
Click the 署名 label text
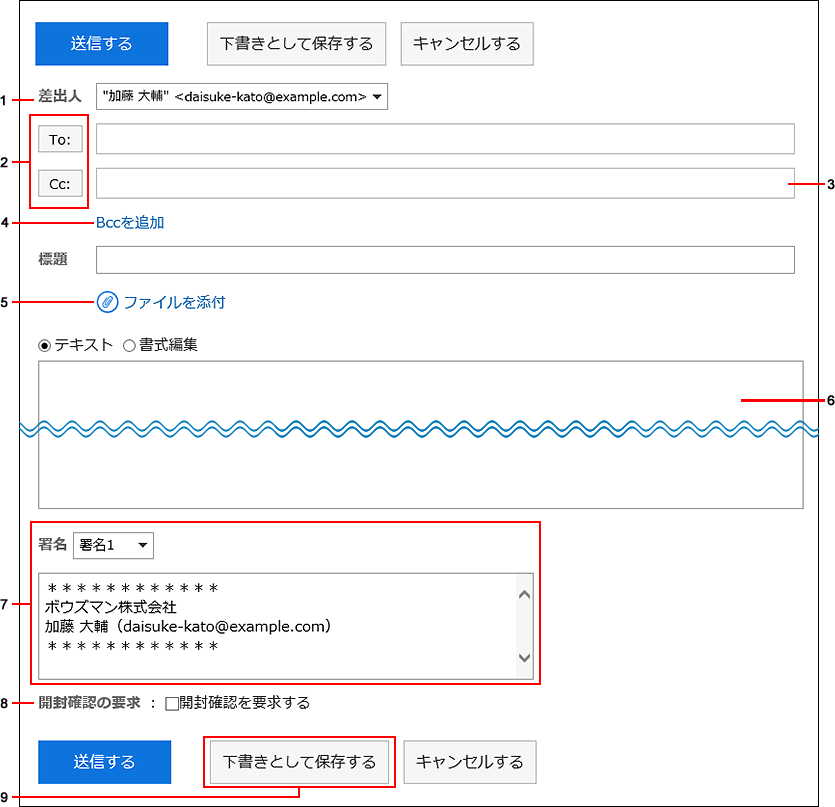[x=52, y=544]
